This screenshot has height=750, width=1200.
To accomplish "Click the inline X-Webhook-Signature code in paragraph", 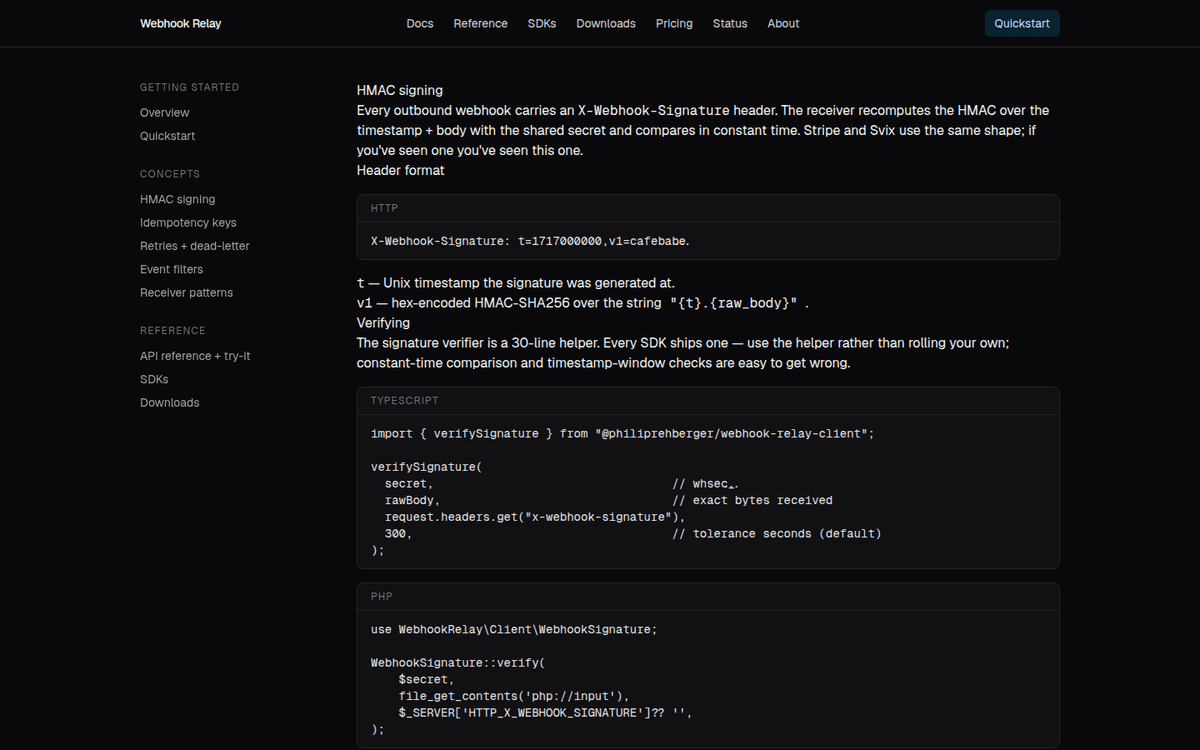I will (654, 110).
